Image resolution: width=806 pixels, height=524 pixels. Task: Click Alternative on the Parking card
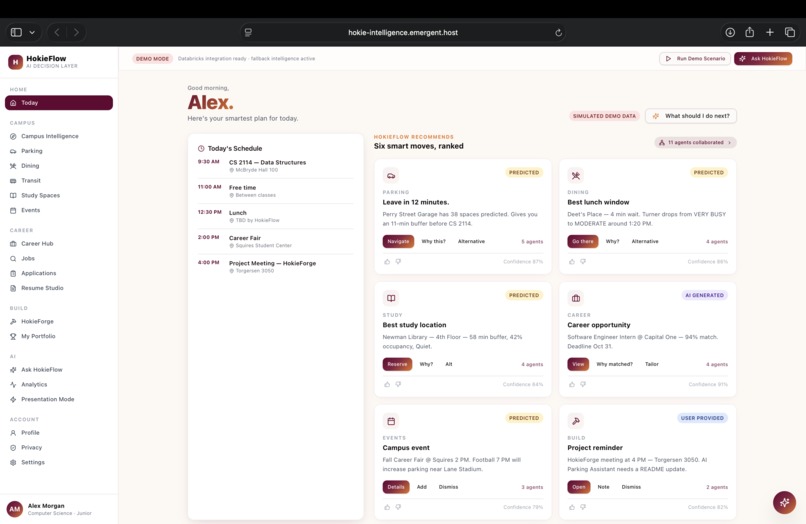click(471, 241)
